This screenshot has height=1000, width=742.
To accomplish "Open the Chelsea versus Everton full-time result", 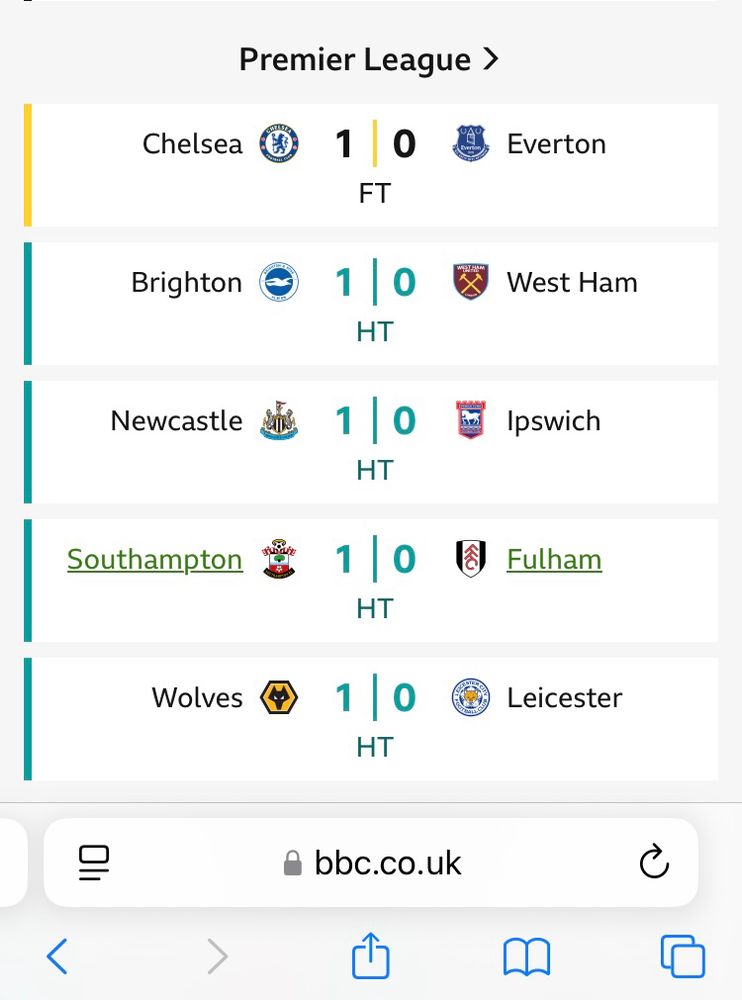I will 374,166.
